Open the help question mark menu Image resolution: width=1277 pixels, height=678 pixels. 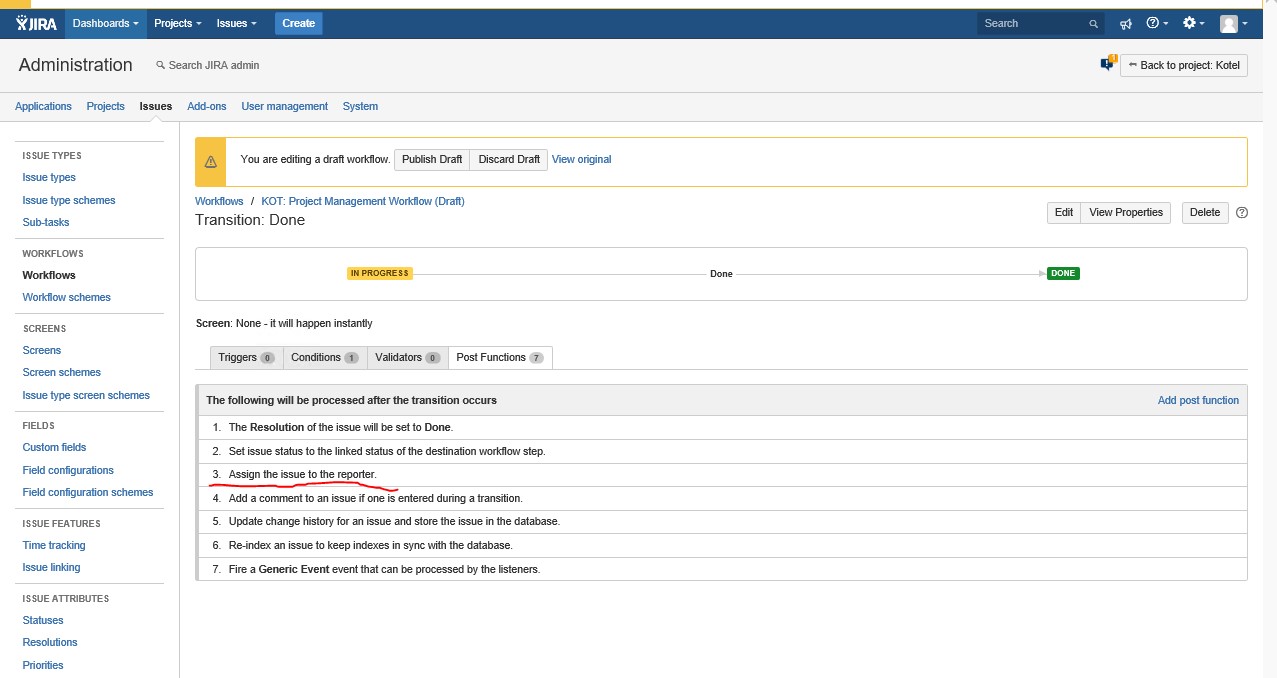[x=1156, y=23]
